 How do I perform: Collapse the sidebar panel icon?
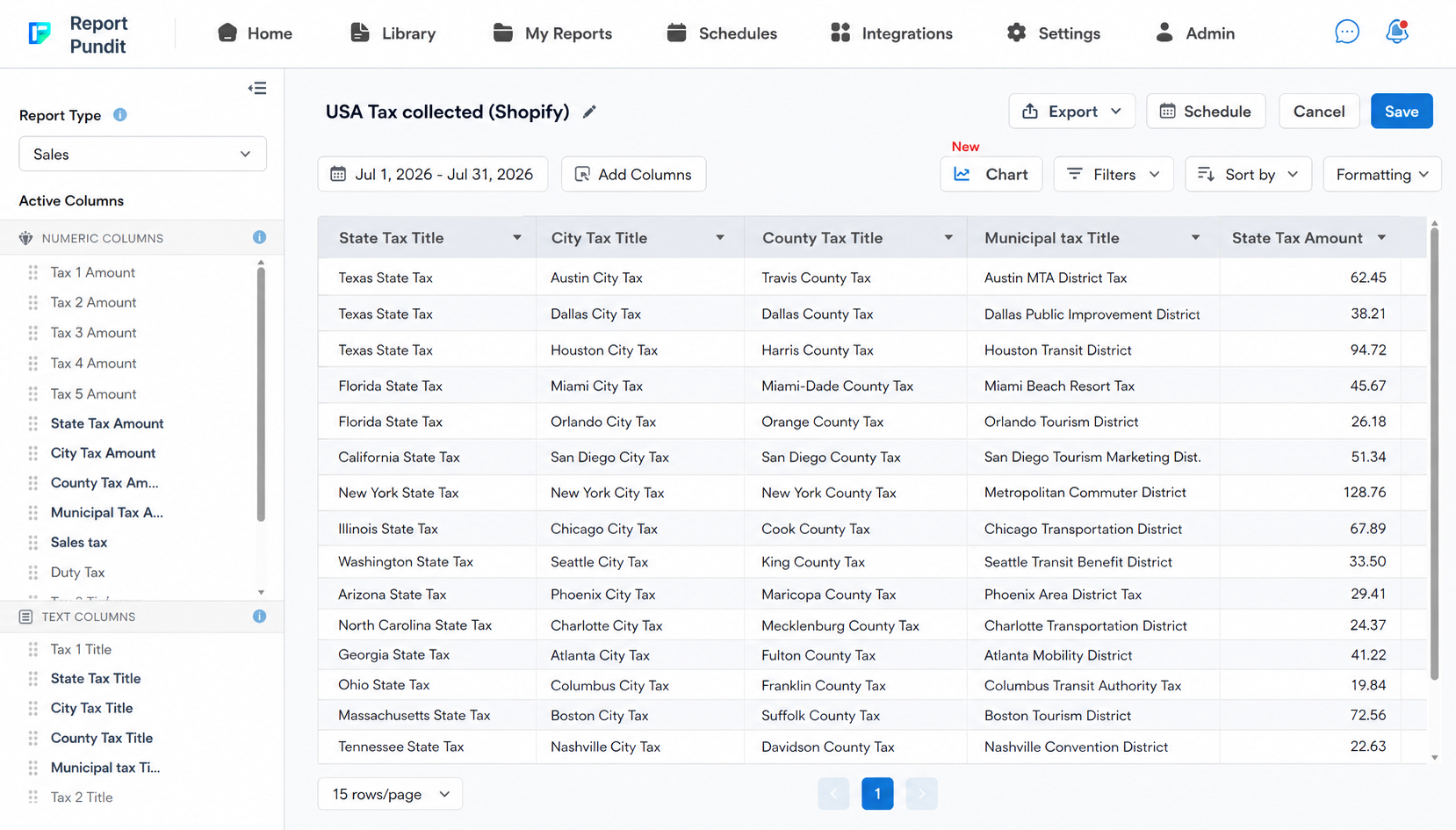pyautogui.click(x=257, y=88)
